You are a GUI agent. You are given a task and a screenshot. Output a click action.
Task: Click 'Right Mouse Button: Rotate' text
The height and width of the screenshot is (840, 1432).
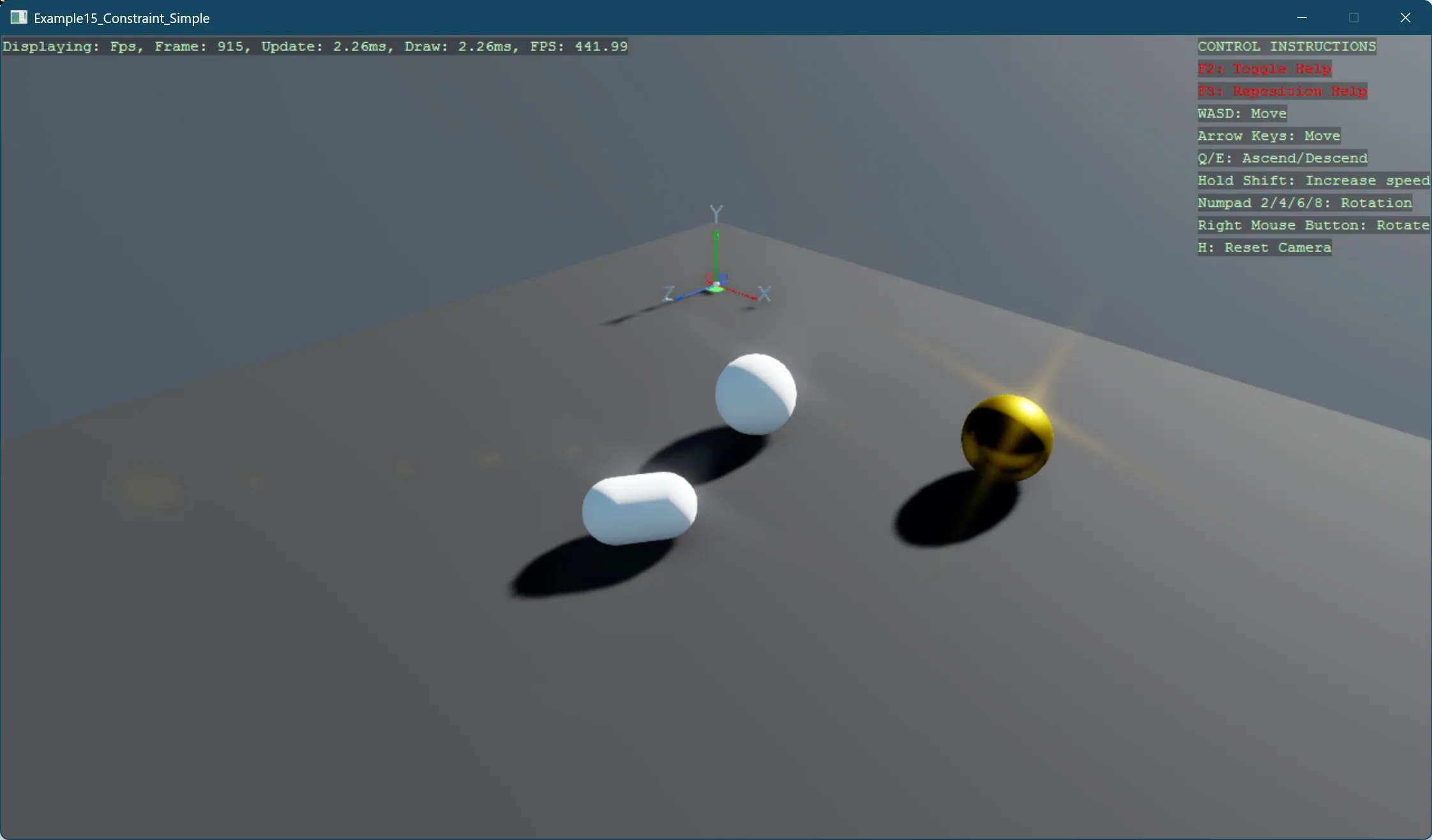(x=1313, y=225)
